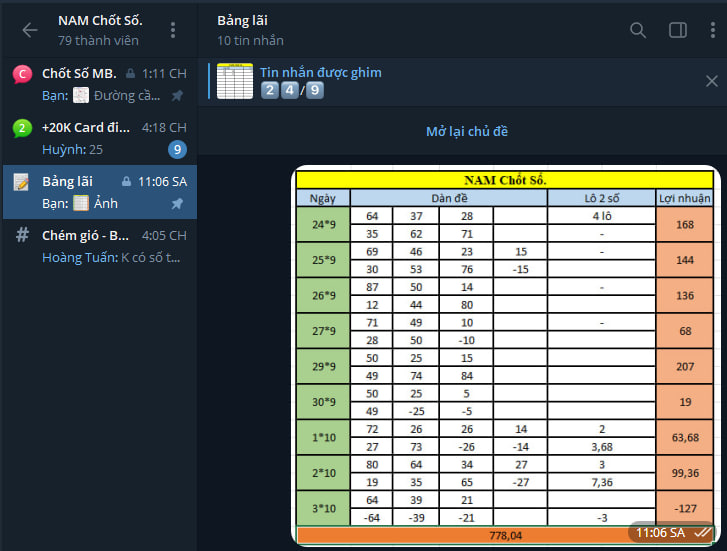The image size is (727, 551).
Task: Open the NAM Chốt Số group options menu
Action: tap(173, 30)
